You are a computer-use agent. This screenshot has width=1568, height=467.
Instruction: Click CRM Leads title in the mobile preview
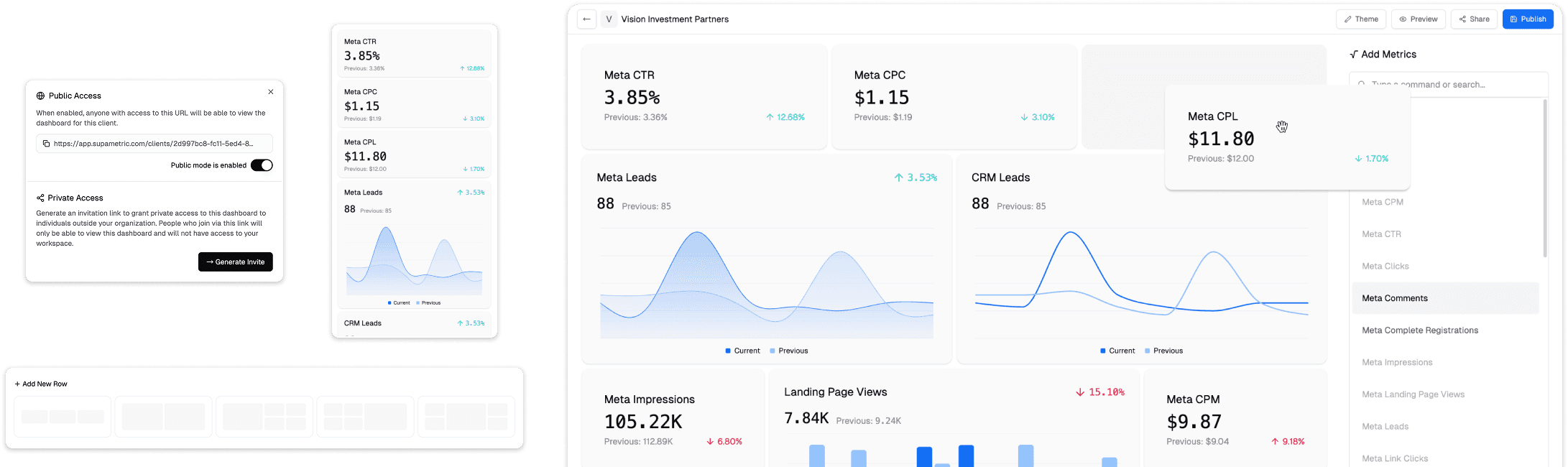coord(362,323)
